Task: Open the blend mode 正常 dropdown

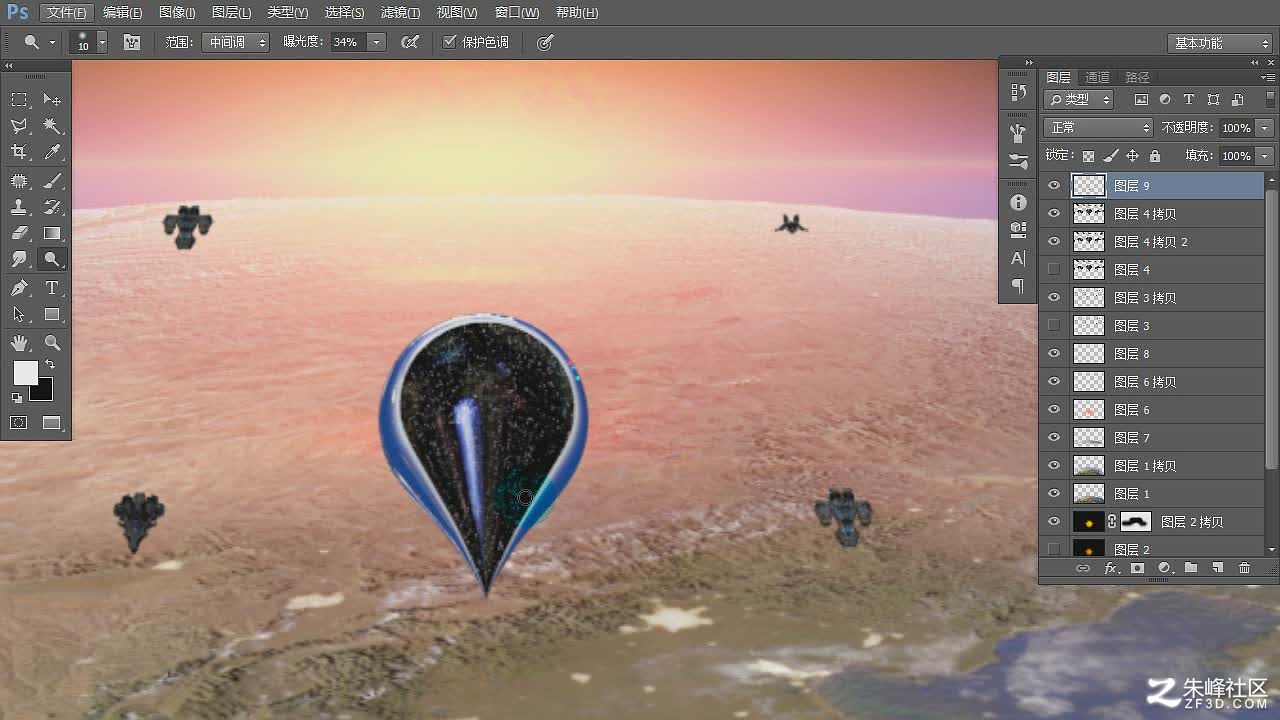Action: (1098, 128)
